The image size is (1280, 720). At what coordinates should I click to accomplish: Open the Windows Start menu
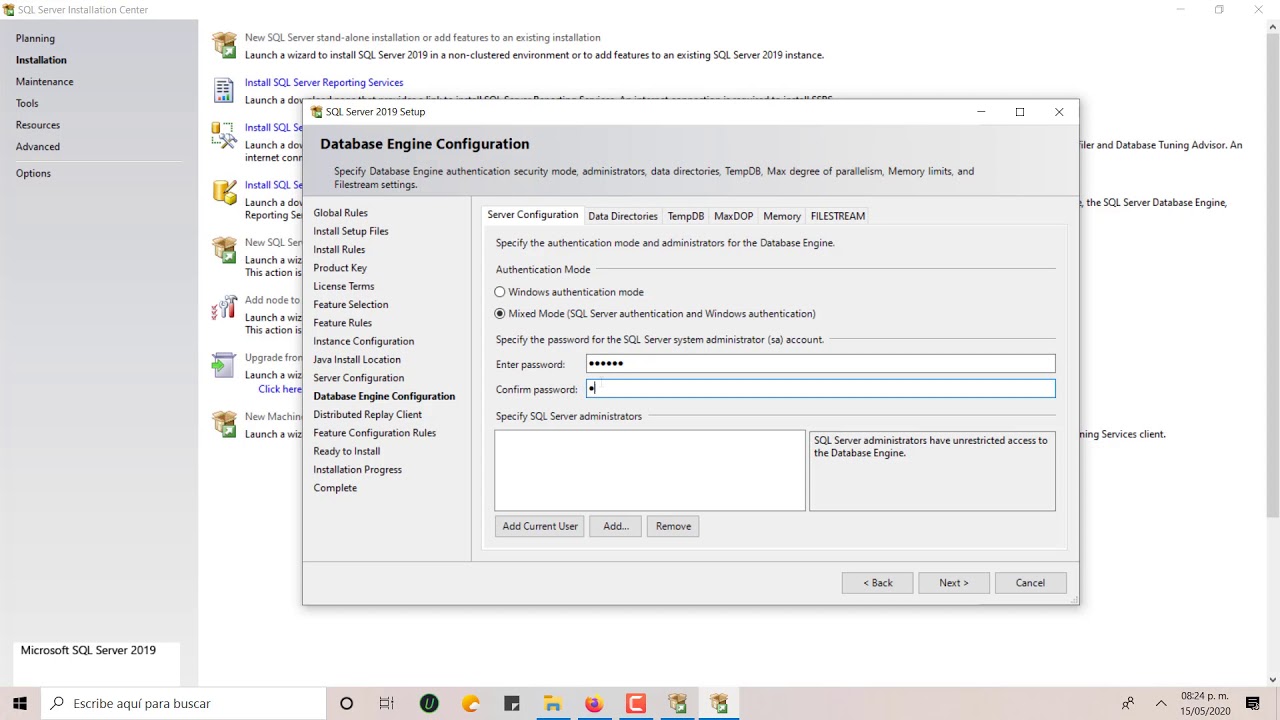point(20,703)
